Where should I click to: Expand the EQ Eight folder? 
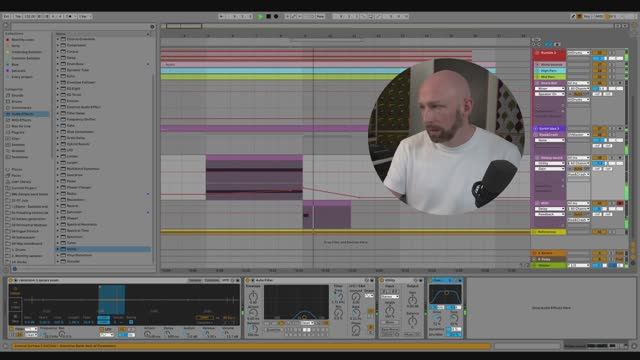point(58,89)
